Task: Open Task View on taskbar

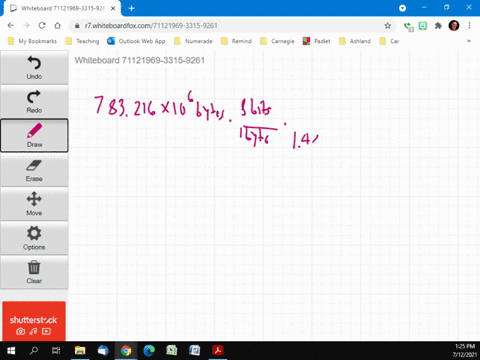Action: pos(56,351)
